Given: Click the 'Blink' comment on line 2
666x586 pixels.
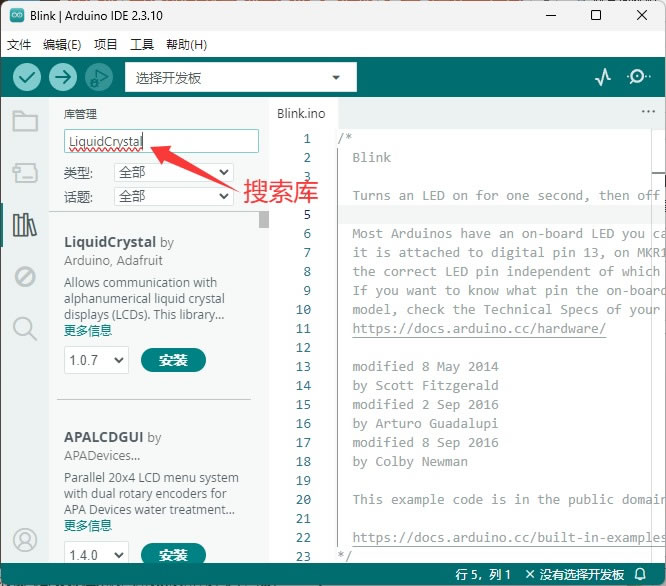Looking at the screenshot, I should 371,158.
